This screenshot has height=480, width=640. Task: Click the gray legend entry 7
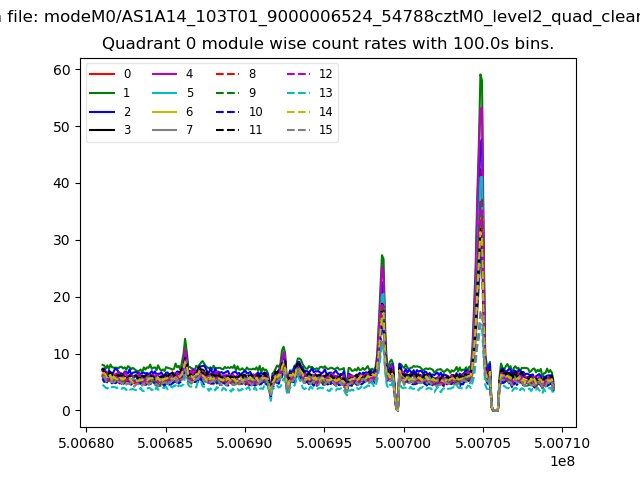(165, 130)
